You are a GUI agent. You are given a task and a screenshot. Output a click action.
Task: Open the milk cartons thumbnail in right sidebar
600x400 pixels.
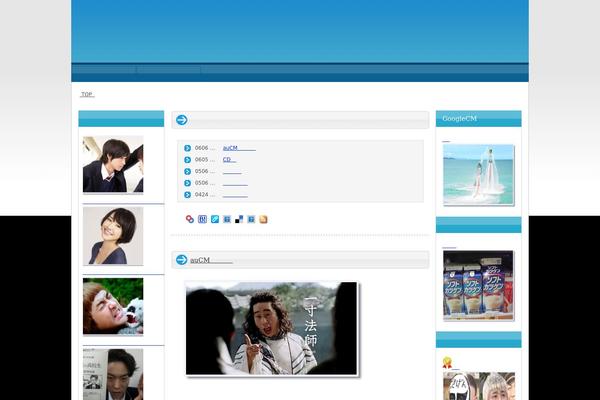[478, 286]
